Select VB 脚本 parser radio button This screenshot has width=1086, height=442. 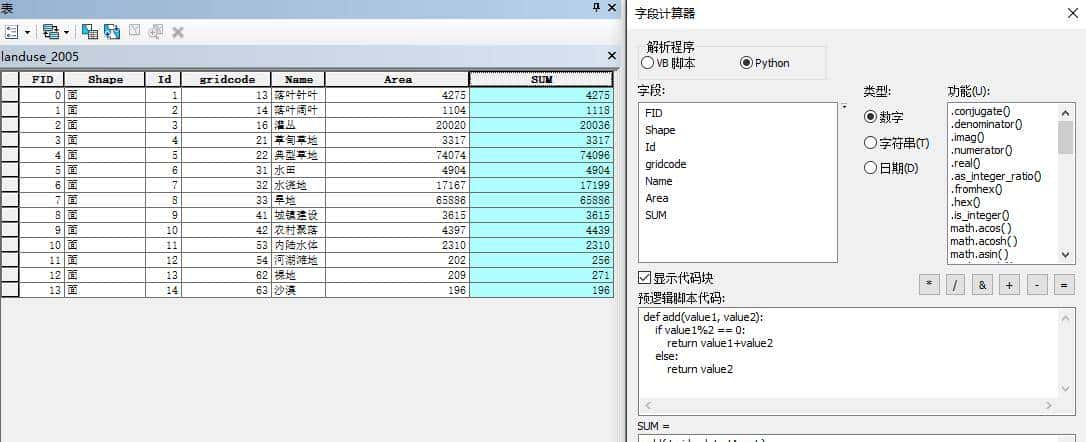[648, 63]
